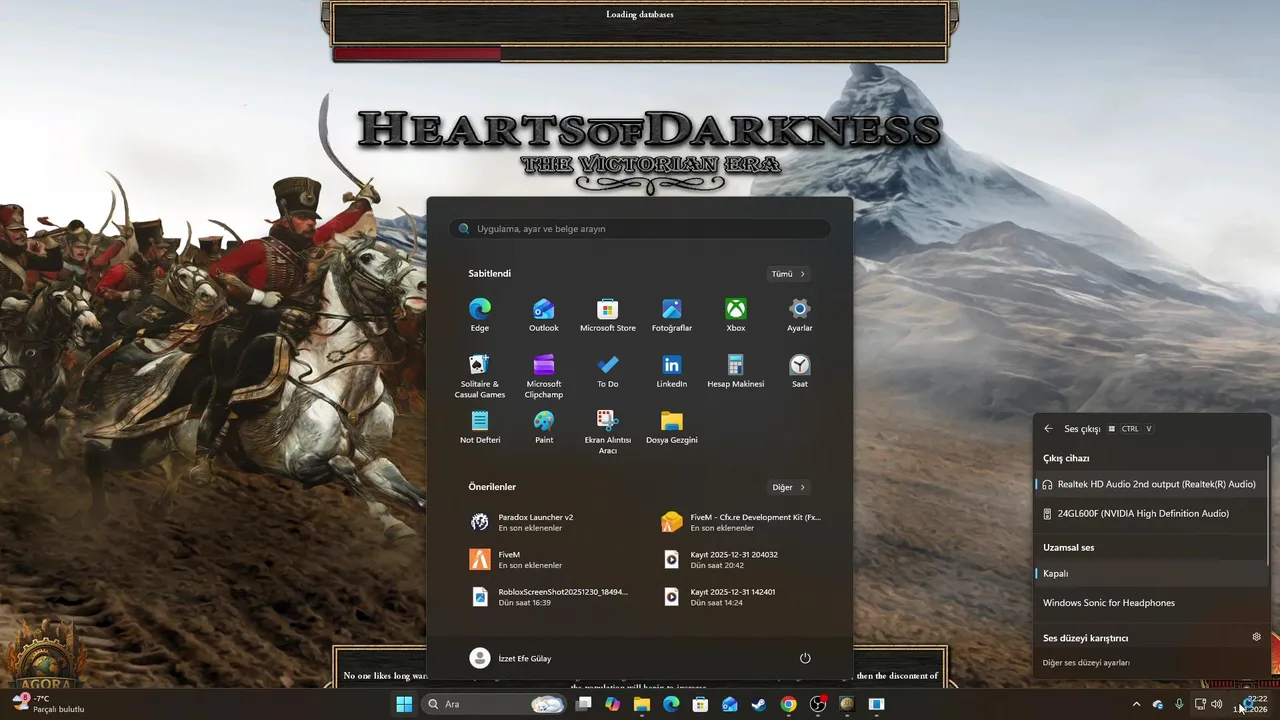Click the network tray icon
Screen dimensions: 1280x720
coord(1200,704)
